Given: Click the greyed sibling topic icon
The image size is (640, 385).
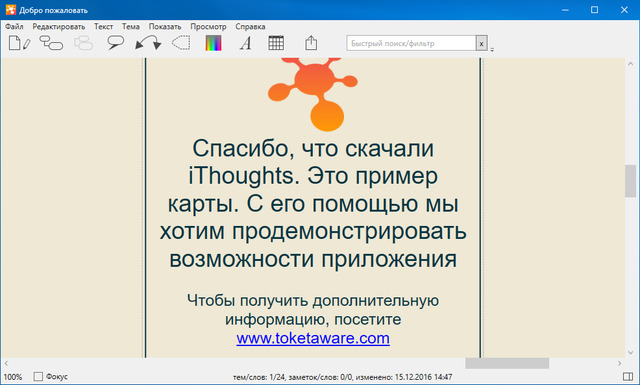Looking at the screenshot, I should click(83, 43).
